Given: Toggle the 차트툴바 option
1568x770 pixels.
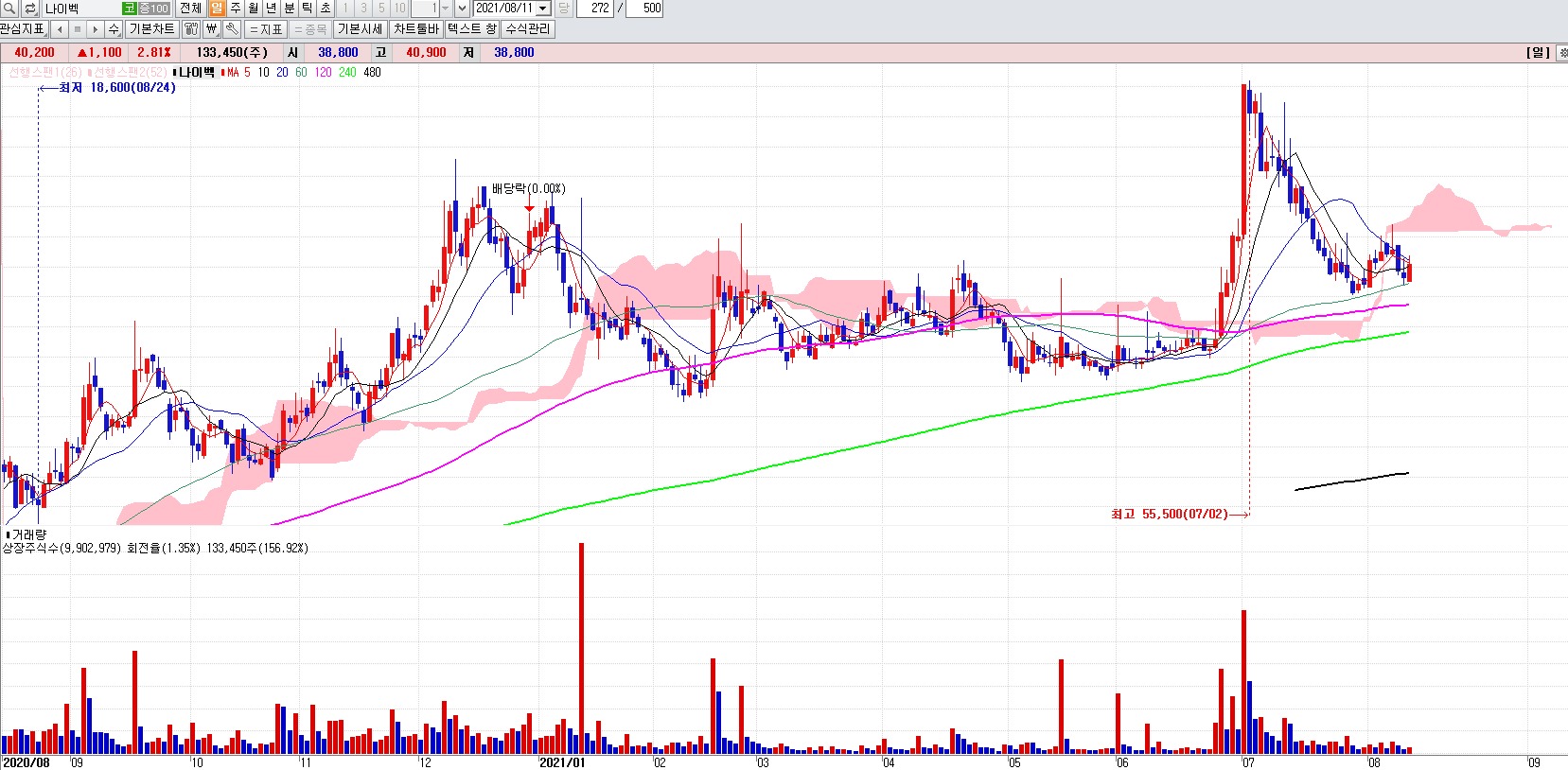Looking at the screenshot, I should [x=416, y=29].
